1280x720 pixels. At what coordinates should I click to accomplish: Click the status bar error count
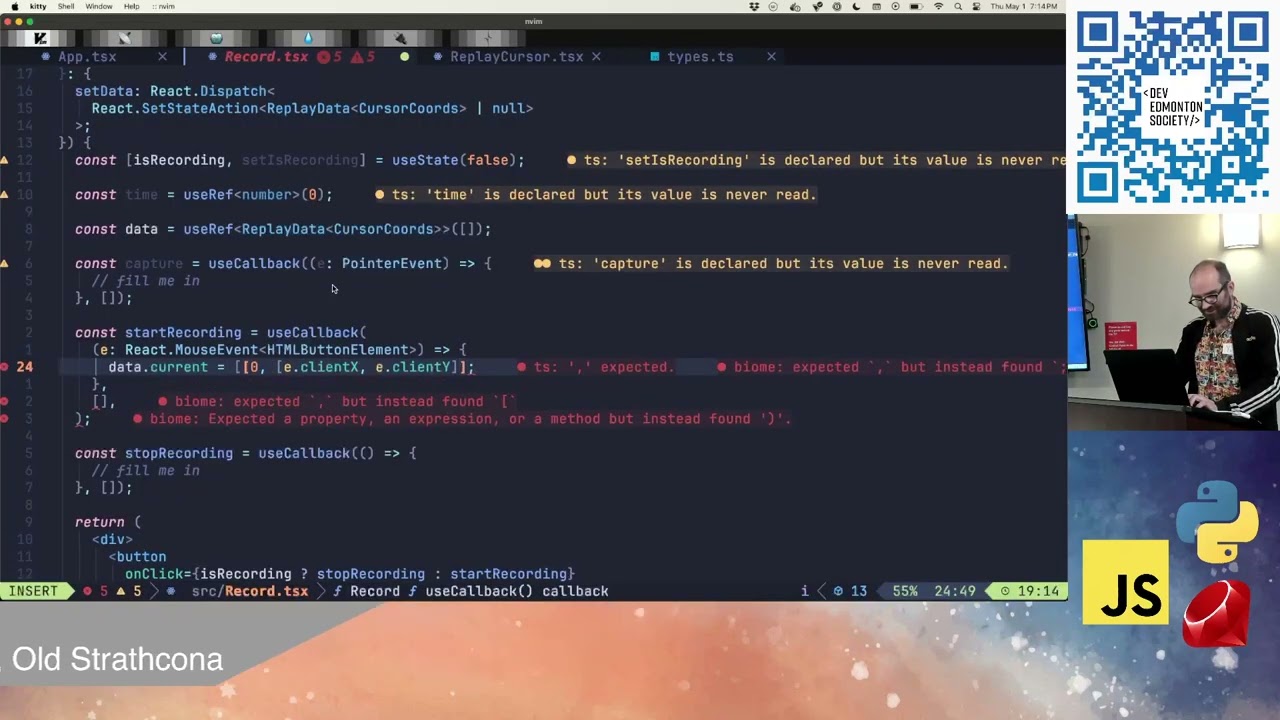point(95,591)
